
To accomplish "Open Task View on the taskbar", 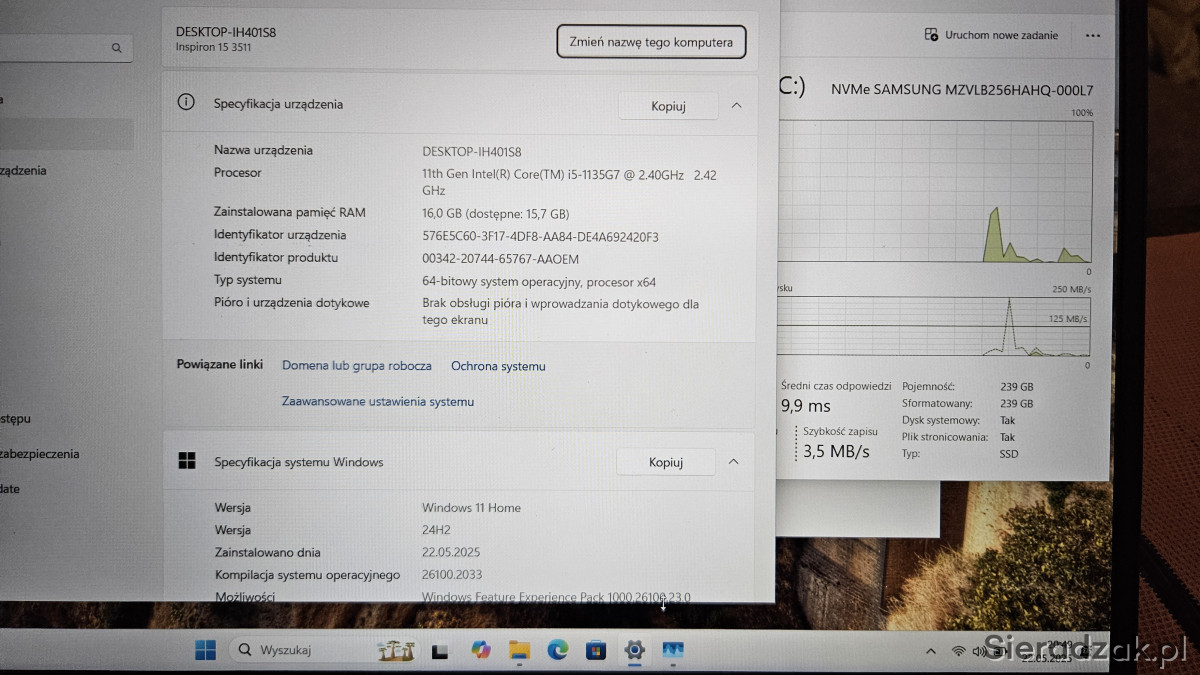I will [x=438, y=651].
